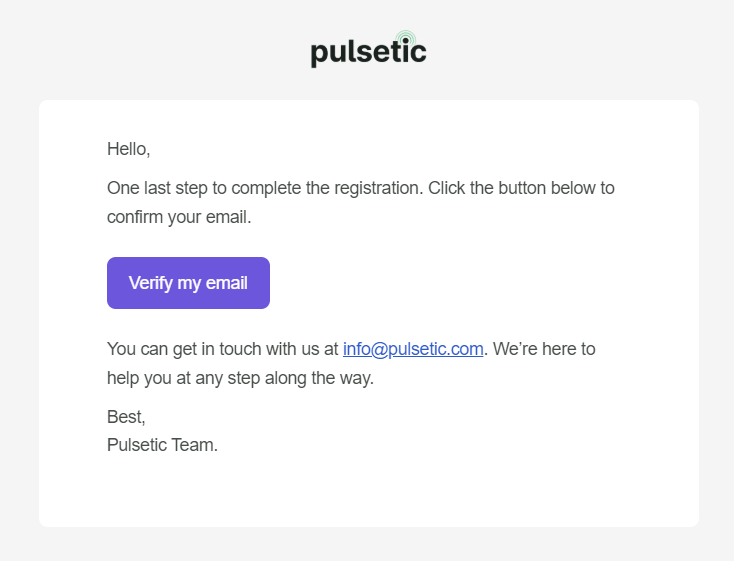This screenshot has height=561, width=734.
Task: Open the info@pulsetic.com email link
Action: (413, 349)
